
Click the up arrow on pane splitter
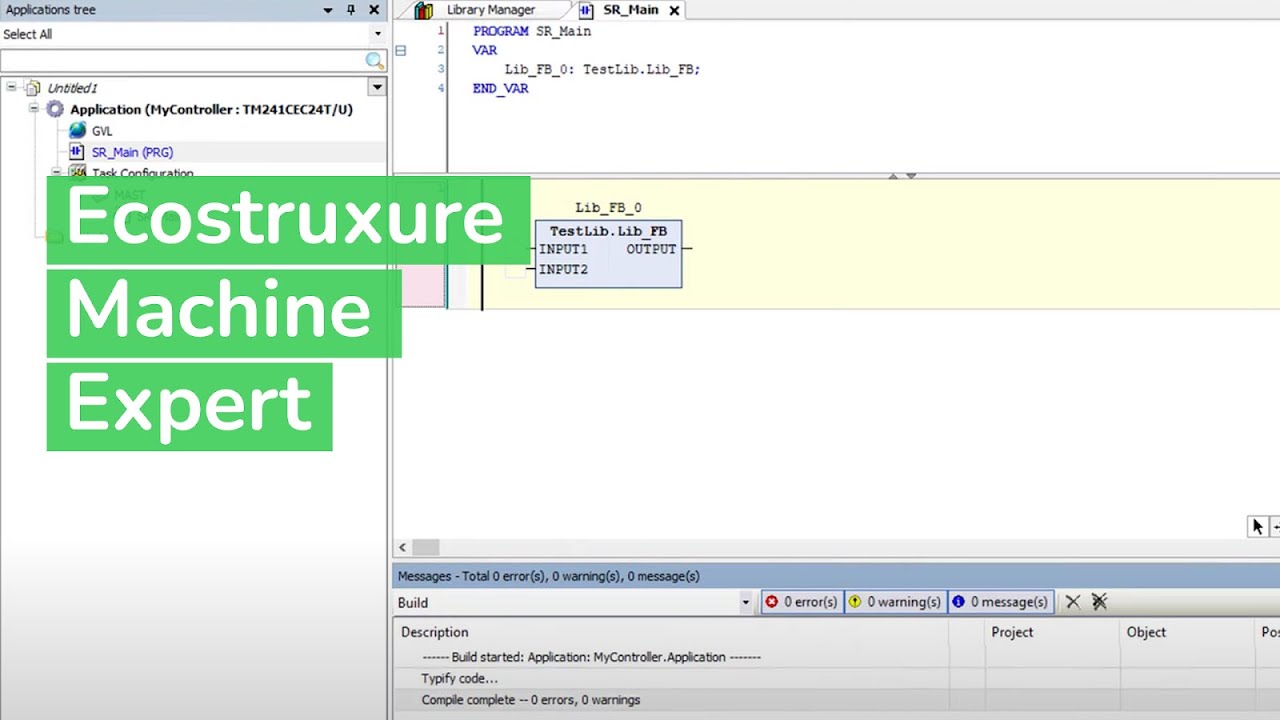893,176
